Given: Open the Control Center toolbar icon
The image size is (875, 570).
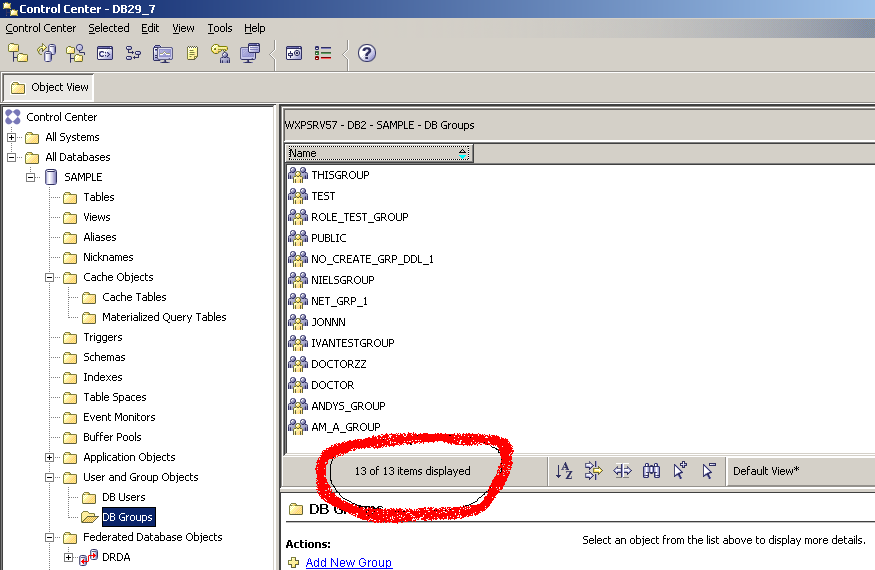Looking at the screenshot, I should tap(17, 53).
